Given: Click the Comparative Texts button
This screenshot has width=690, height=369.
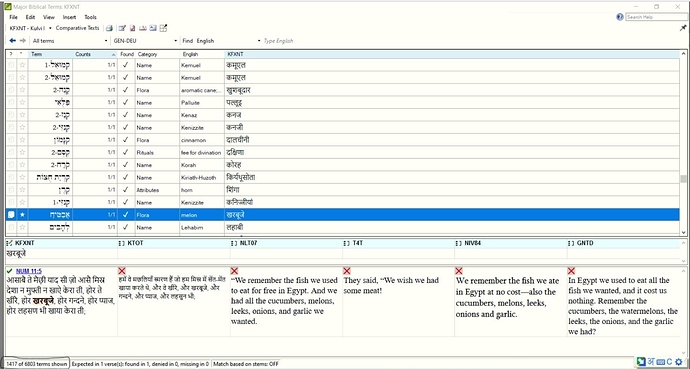Looking at the screenshot, I should [77, 28].
